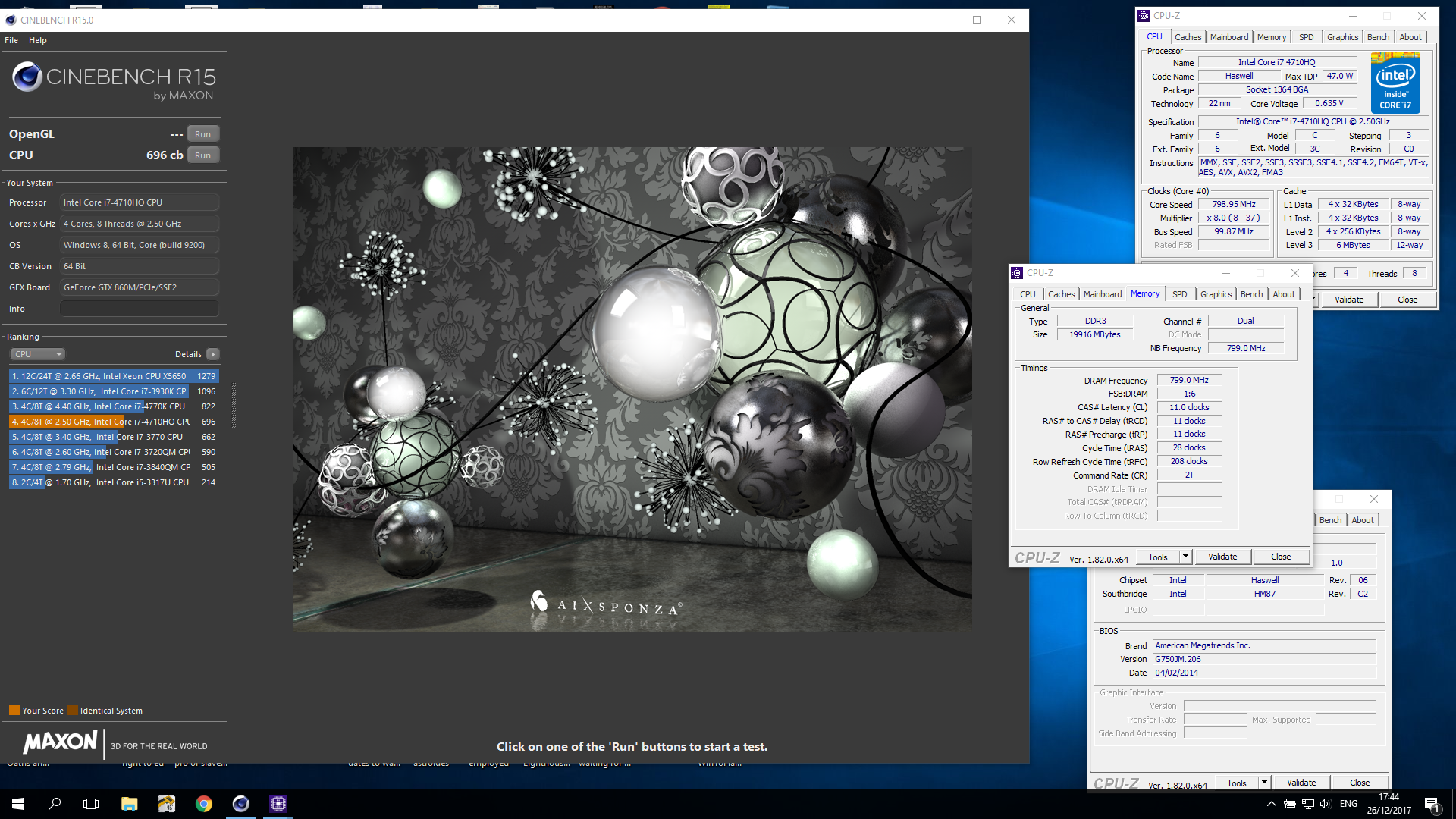The image size is (1456, 819).
Task: Open the CPU ranking type dropdown
Action: [38, 354]
